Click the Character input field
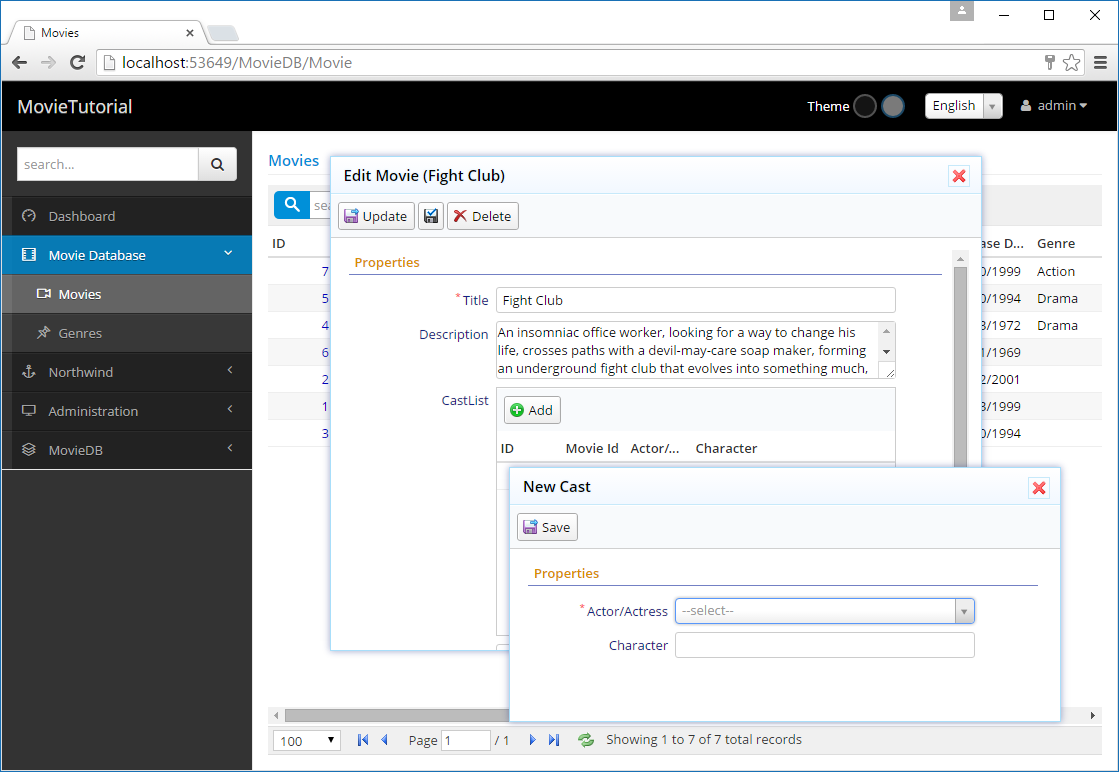 [824, 645]
